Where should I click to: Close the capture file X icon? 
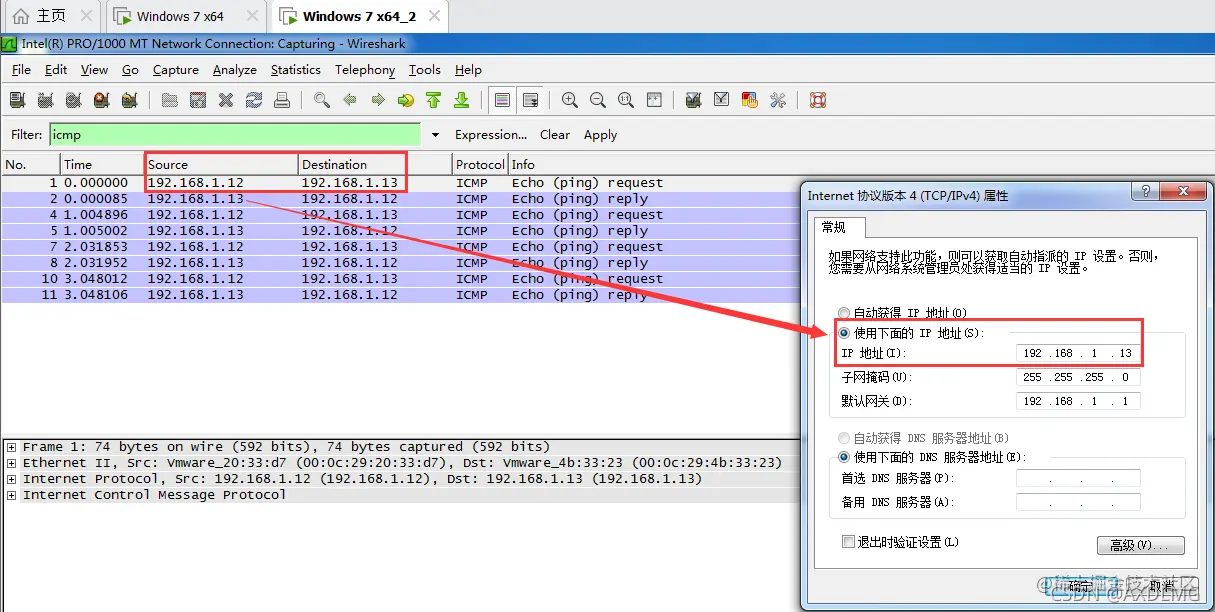point(226,100)
